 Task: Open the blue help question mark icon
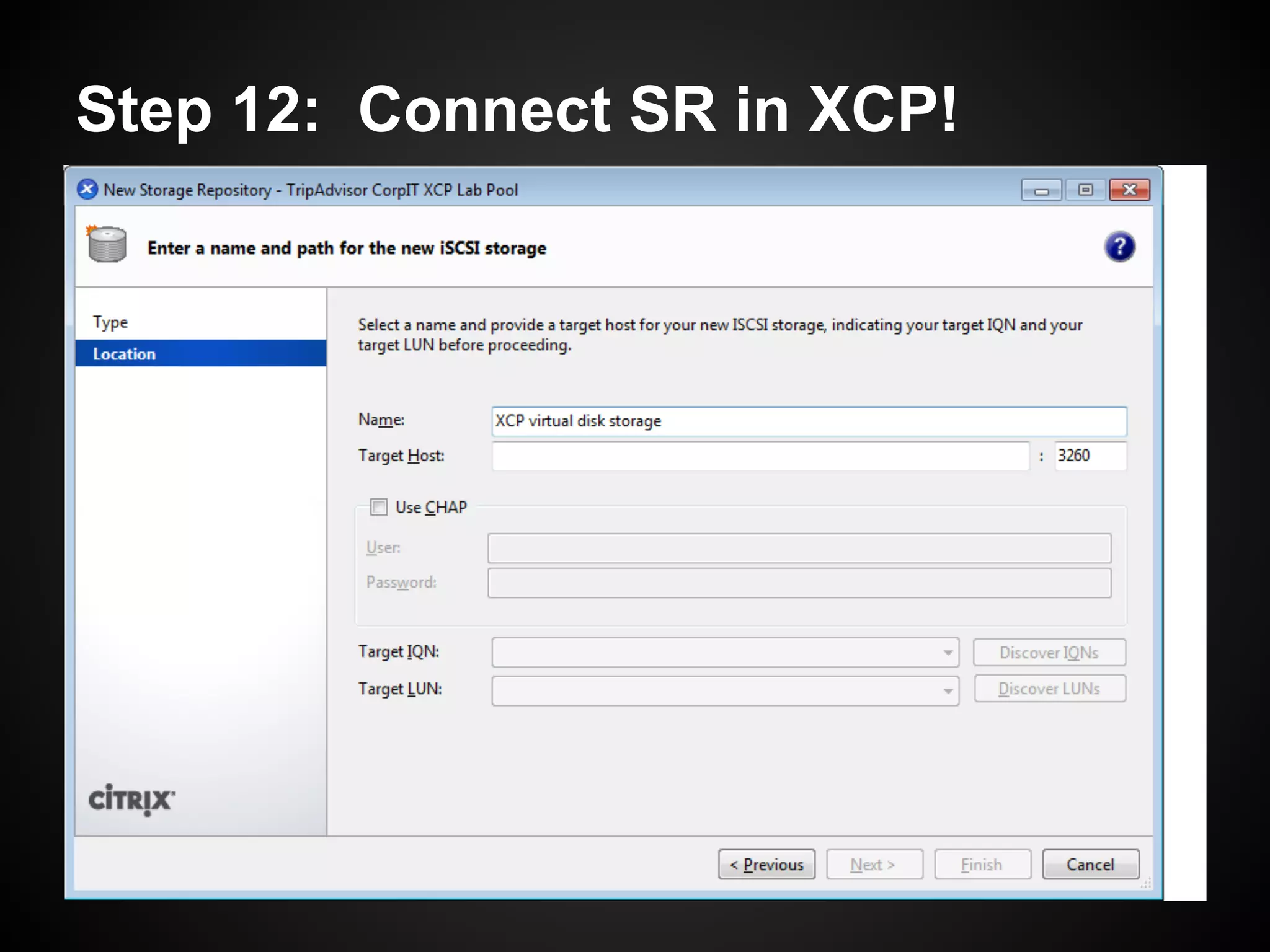1119,247
